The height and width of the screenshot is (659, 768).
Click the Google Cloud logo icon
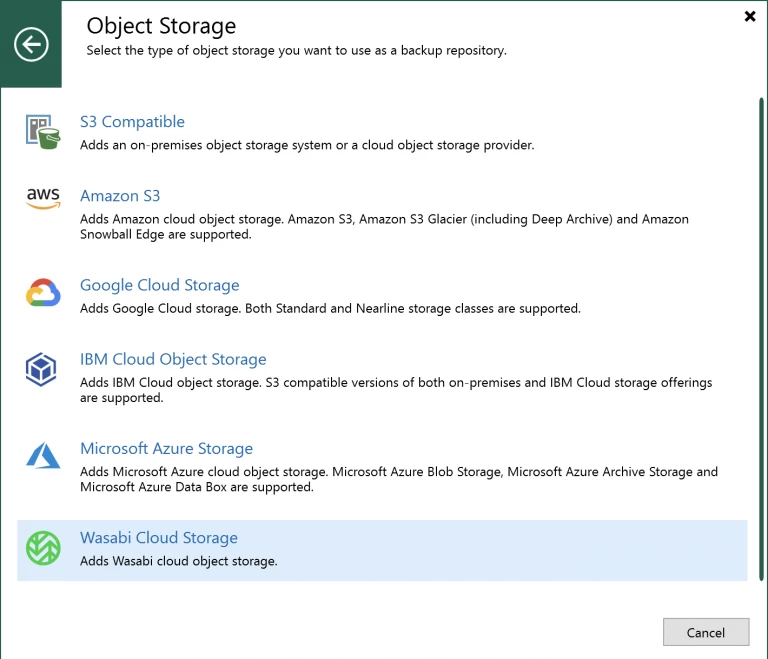[43, 295]
